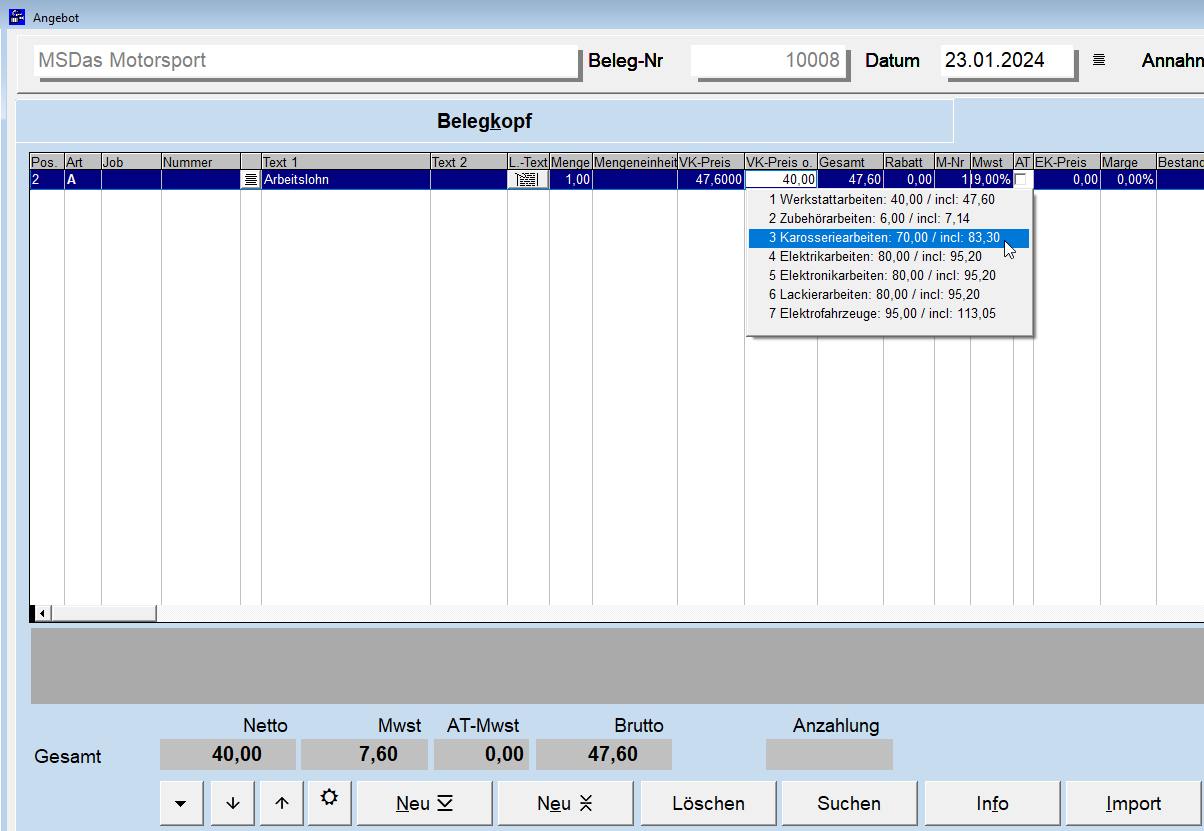
Task: Click the Mwst cell 19,00%
Action: click(x=991, y=180)
